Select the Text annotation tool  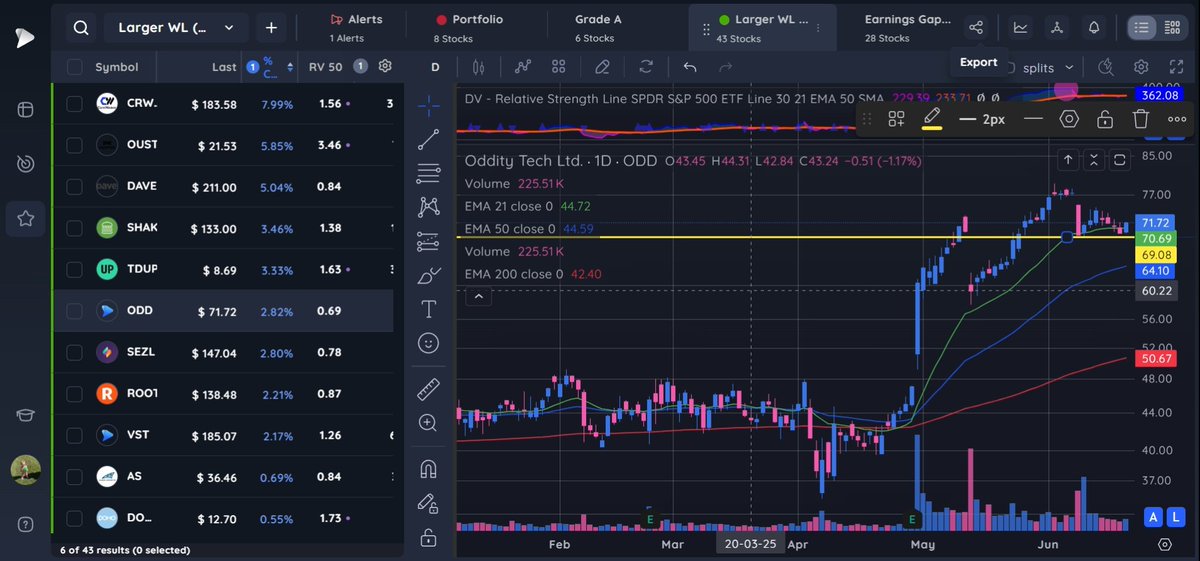point(429,309)
